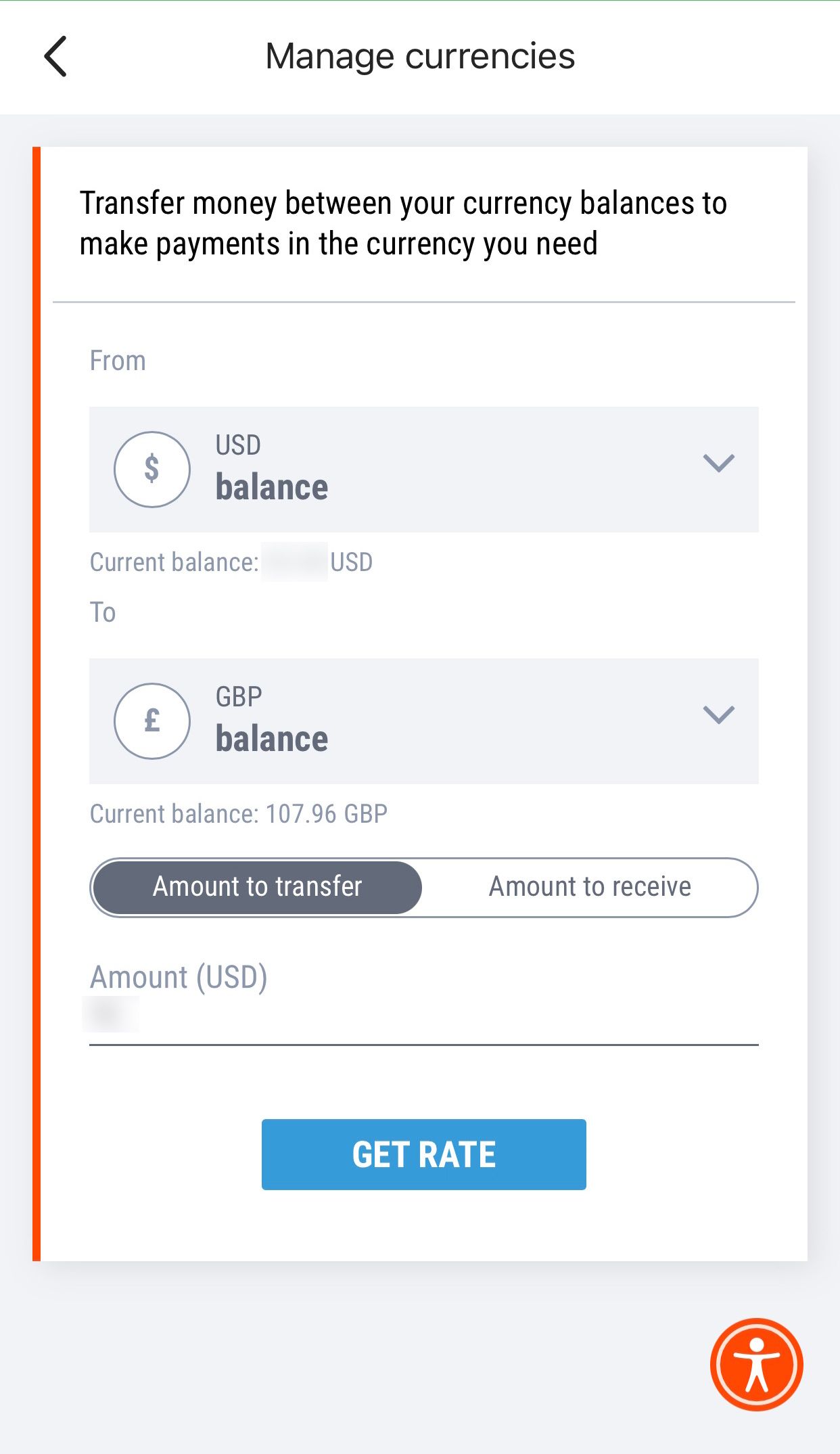Open the Manage currencies screen title
Image resolution: width=840 pixels, height=1454 pixels.
419,56
